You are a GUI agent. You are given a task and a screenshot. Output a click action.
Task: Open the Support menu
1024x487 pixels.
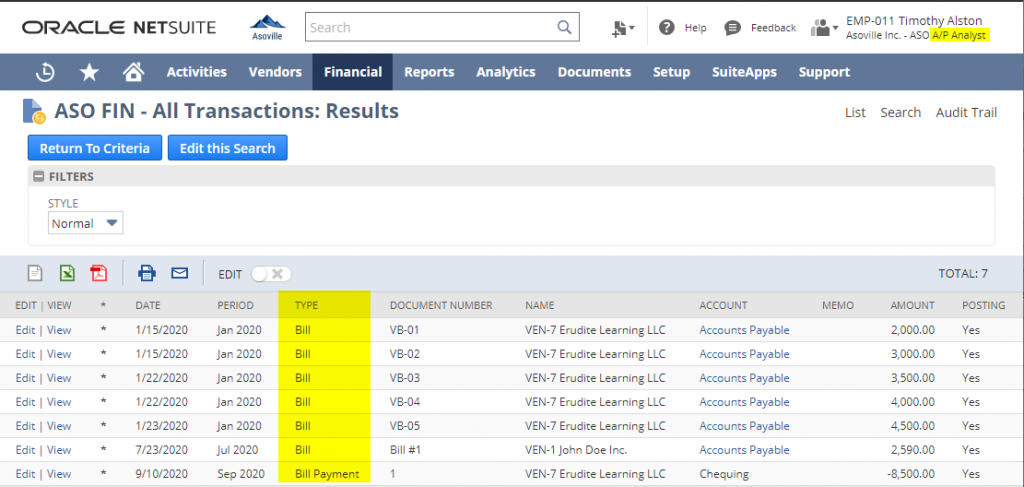pos(824,72)
